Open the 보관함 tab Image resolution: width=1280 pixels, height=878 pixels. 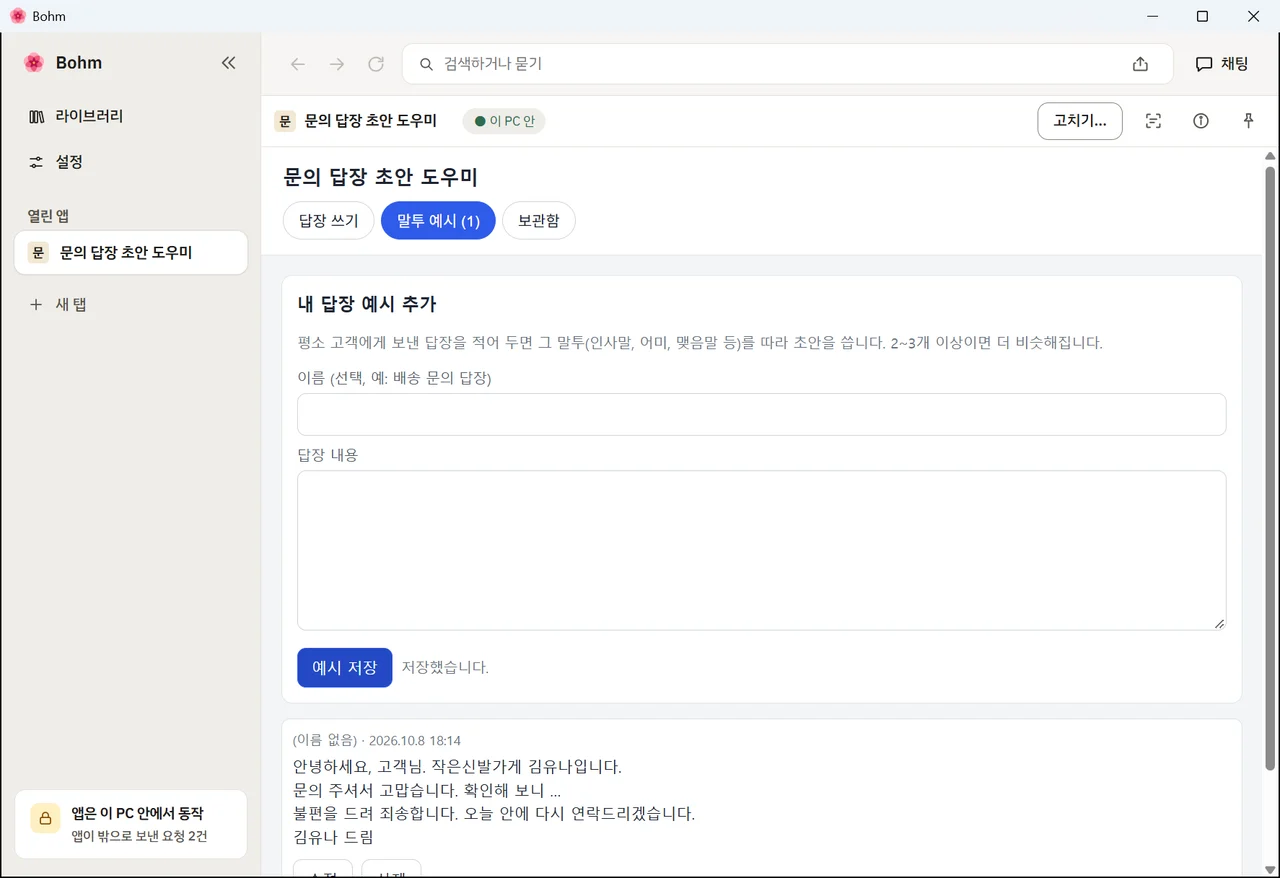(x=538, y=221)
